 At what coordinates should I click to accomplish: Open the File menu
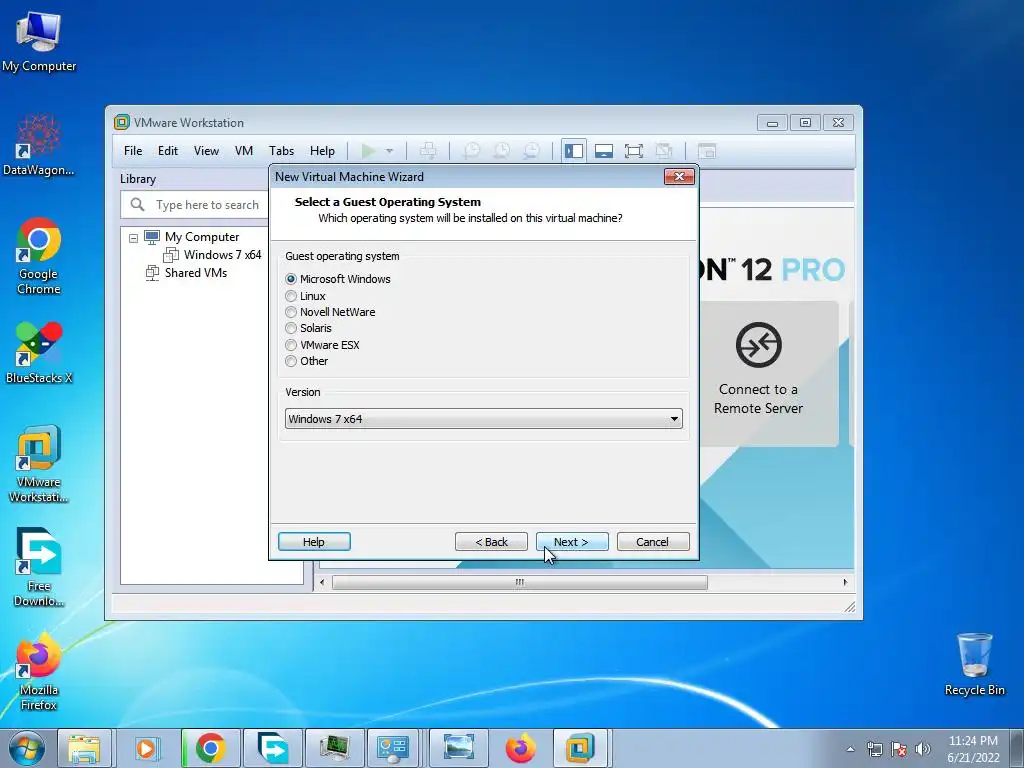pyautogui.click(x=133, y=151)
